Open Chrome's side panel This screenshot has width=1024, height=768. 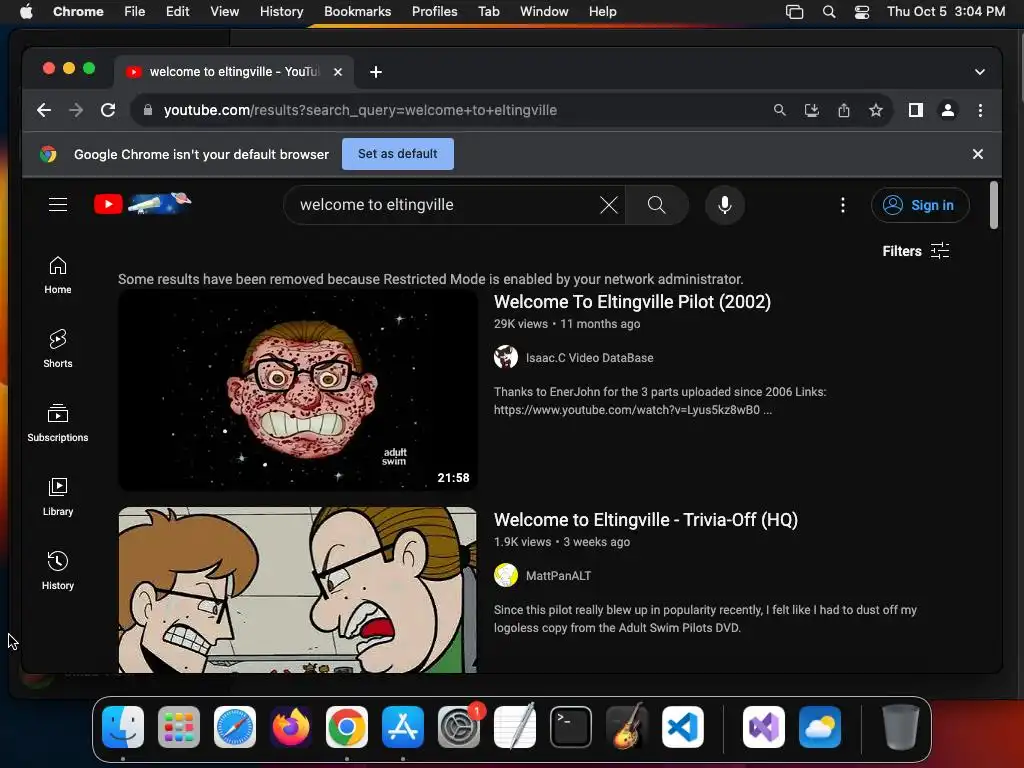click(x=916, y=110)
